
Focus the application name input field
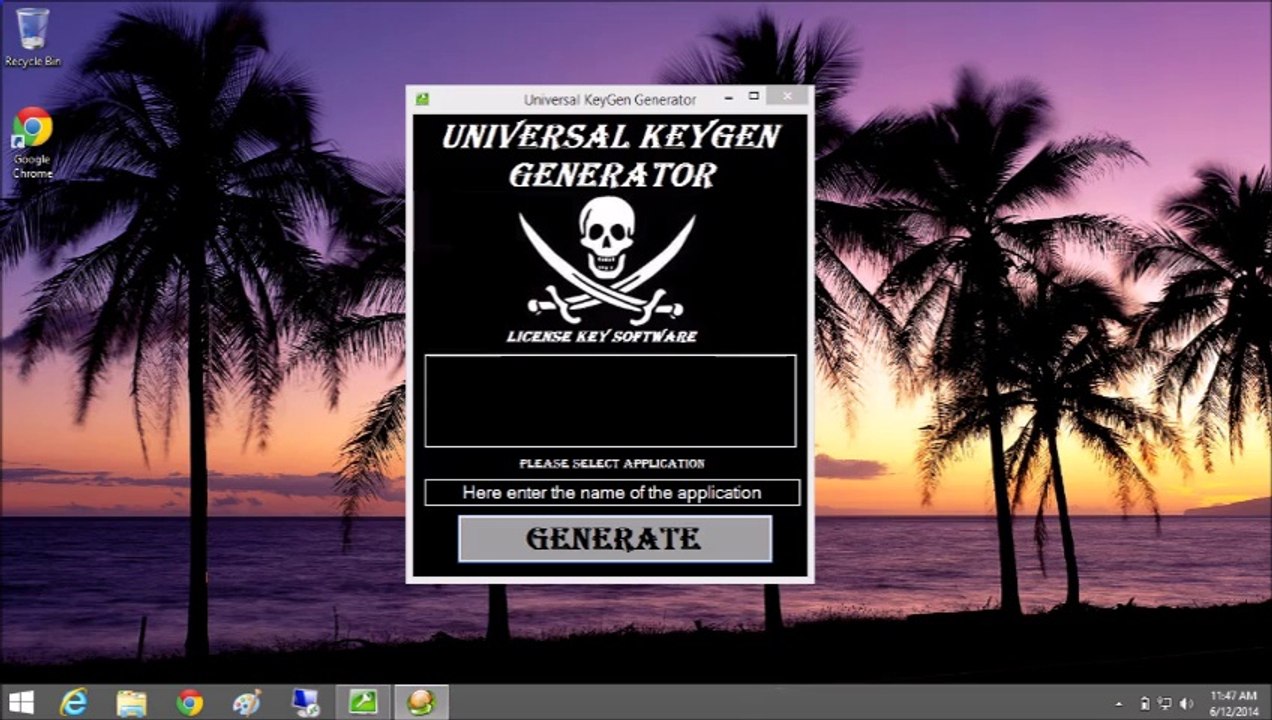tap(612, 493)
